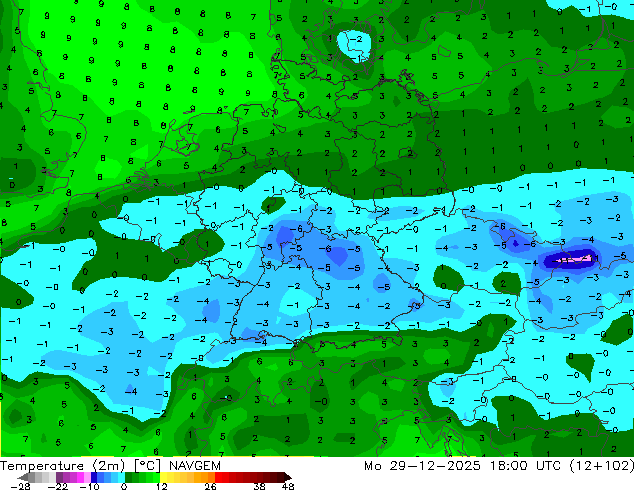Click the darkest green legend swatch above 0
Image resolution: width=634 pixels, height=490 pixels.
pyautogui.click(x=129, y=477)
